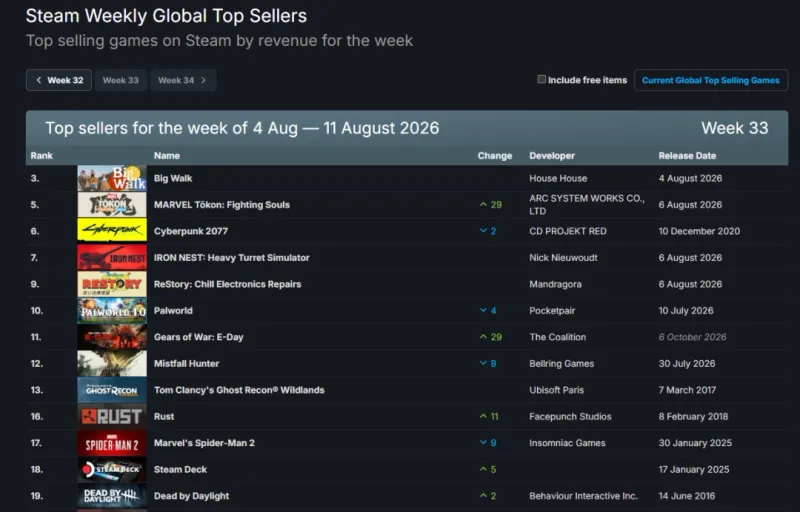Open the Mistfall Hunter game title
This screenshot has width=800, height=512.
pyautogui.click(x=186, y=364)
